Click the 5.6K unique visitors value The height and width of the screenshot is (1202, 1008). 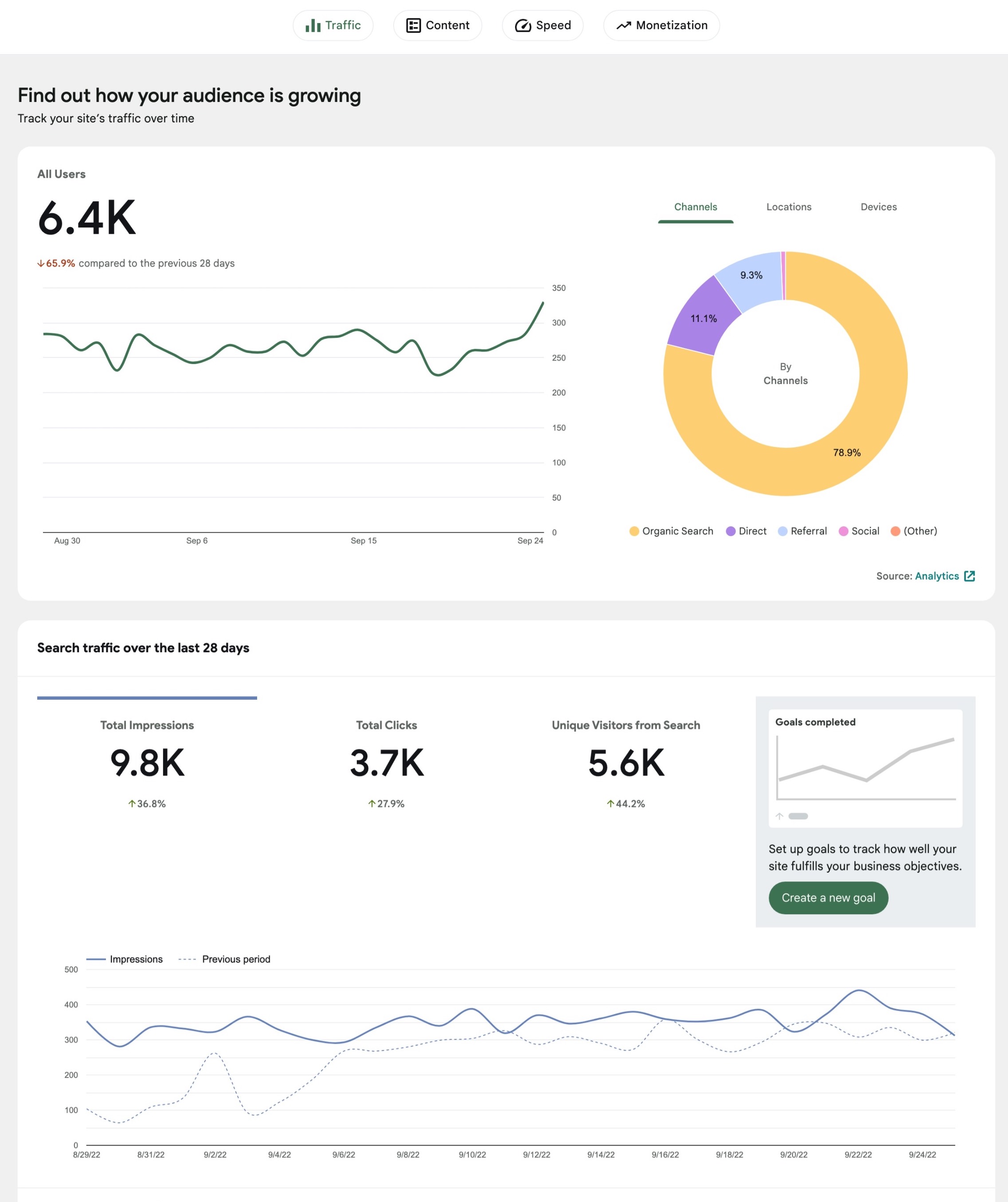tap(625, 763)
